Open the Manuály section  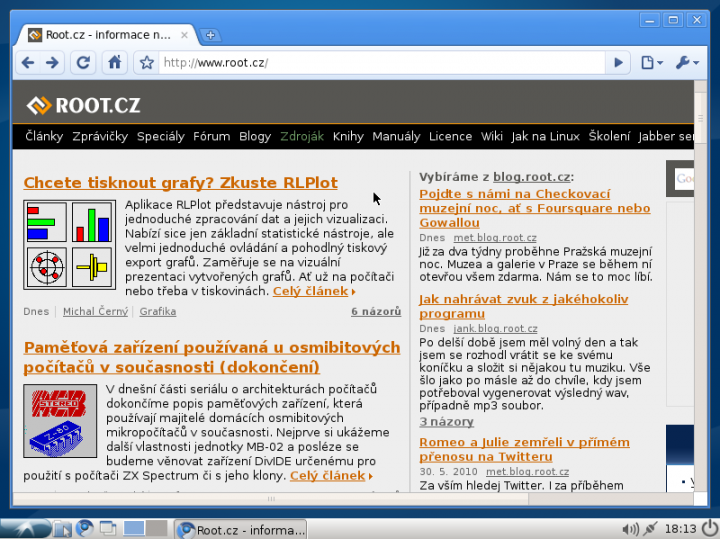(396, 136)
